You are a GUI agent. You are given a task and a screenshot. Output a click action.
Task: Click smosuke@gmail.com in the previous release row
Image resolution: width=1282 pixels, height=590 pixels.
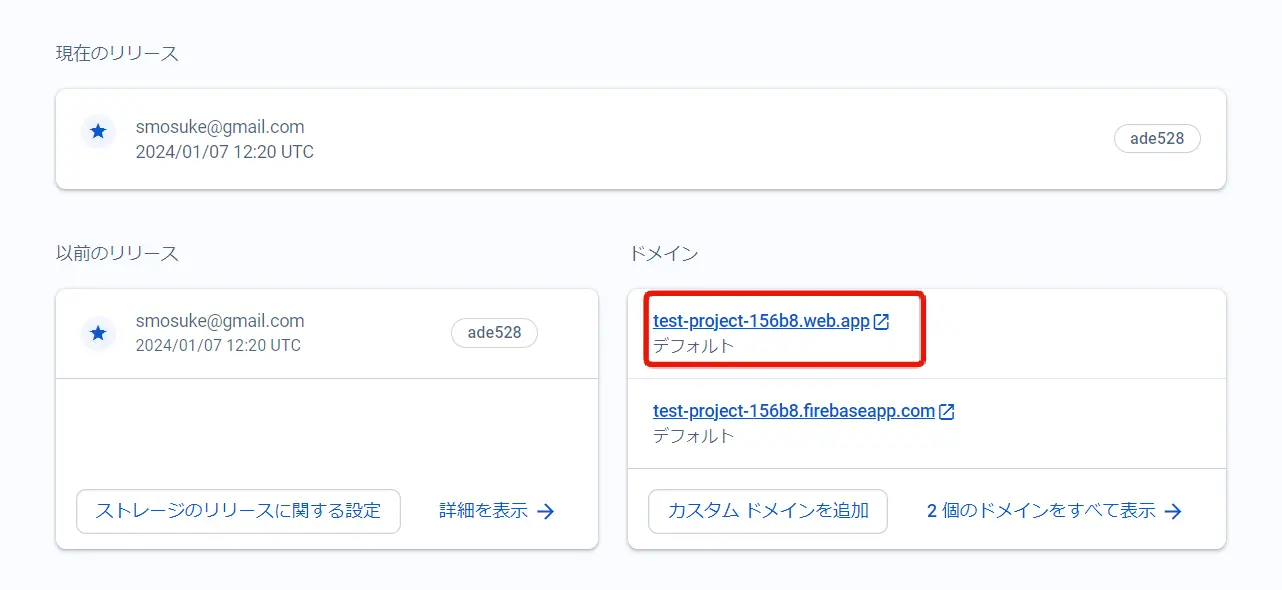point(220,321)
